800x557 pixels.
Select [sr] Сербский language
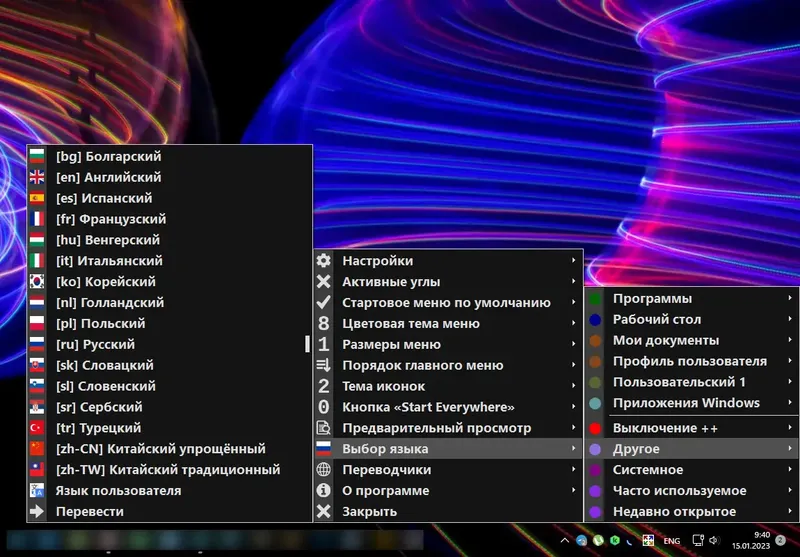tap(169, 407)
